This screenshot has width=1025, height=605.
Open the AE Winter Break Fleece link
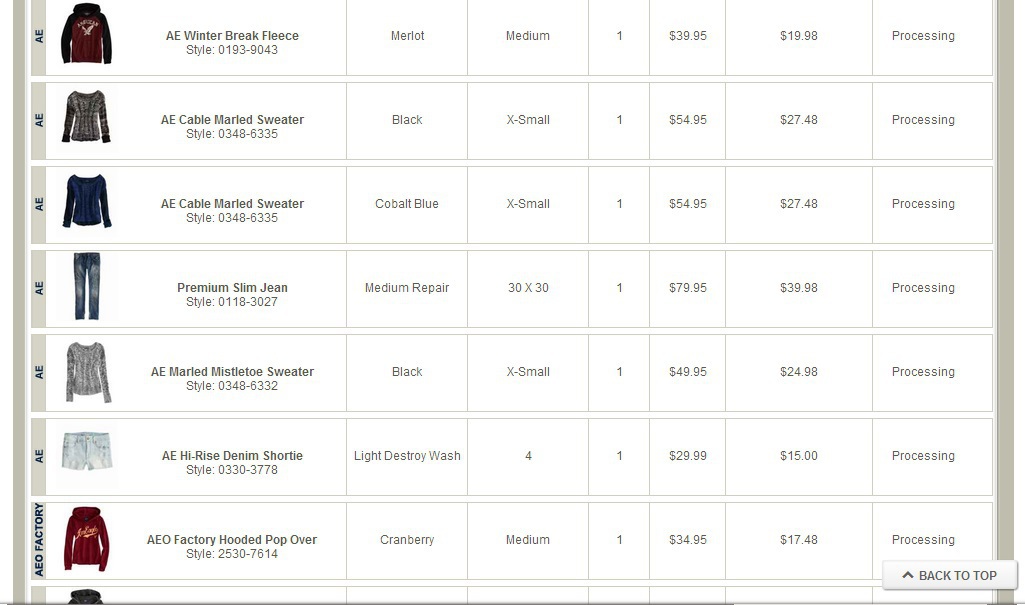point(232,36)
